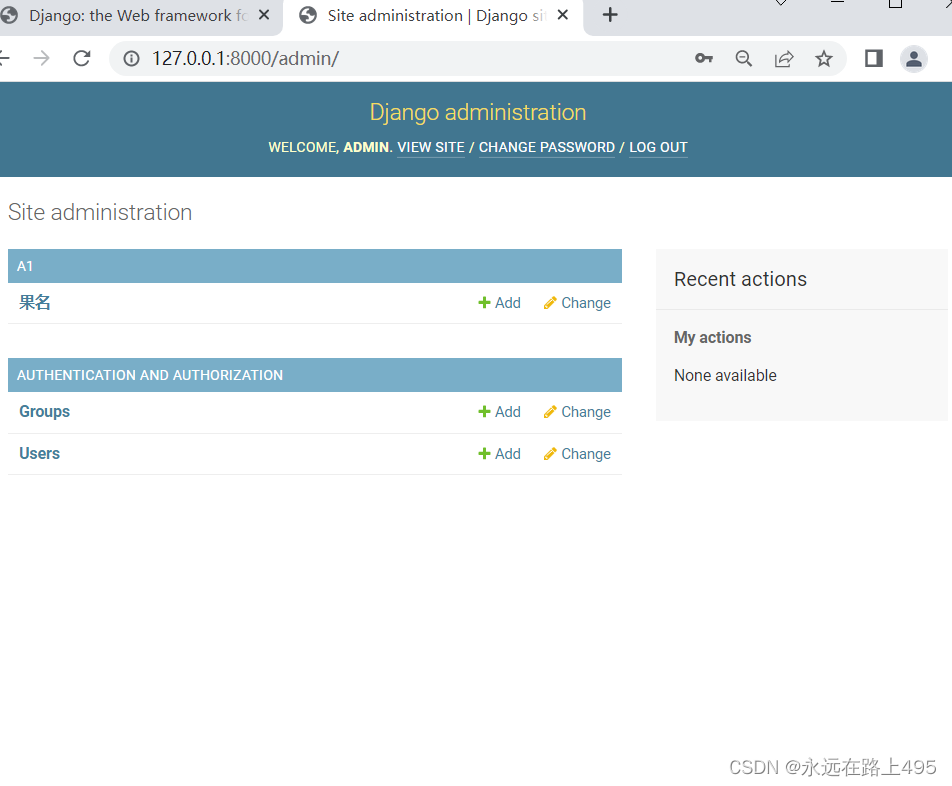Click the ADMIN username in the welcome text
Viewport: 952px width, 786px height.
click(x=366, y=147)
